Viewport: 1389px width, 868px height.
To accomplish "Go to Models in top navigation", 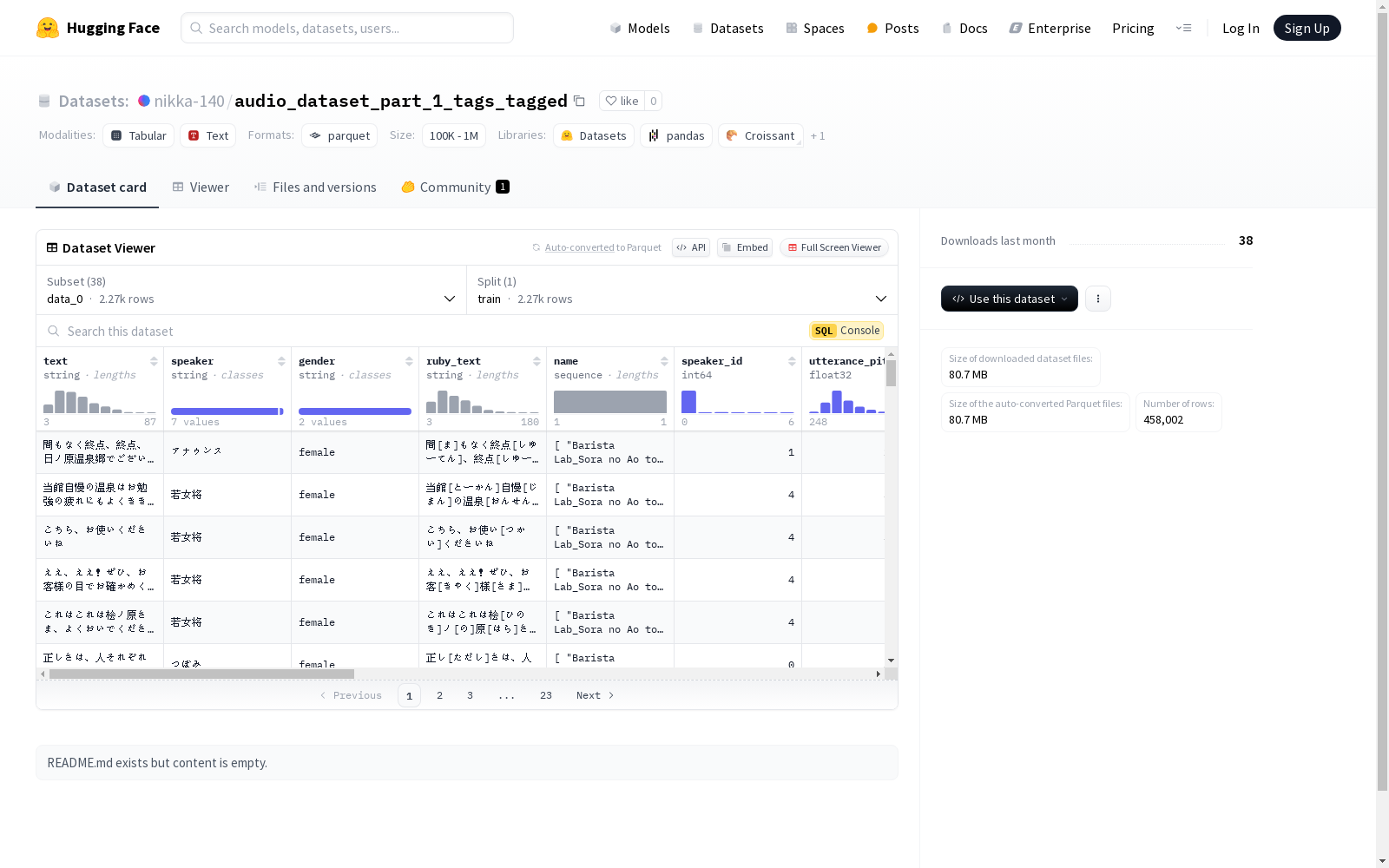I will (640, 28).
